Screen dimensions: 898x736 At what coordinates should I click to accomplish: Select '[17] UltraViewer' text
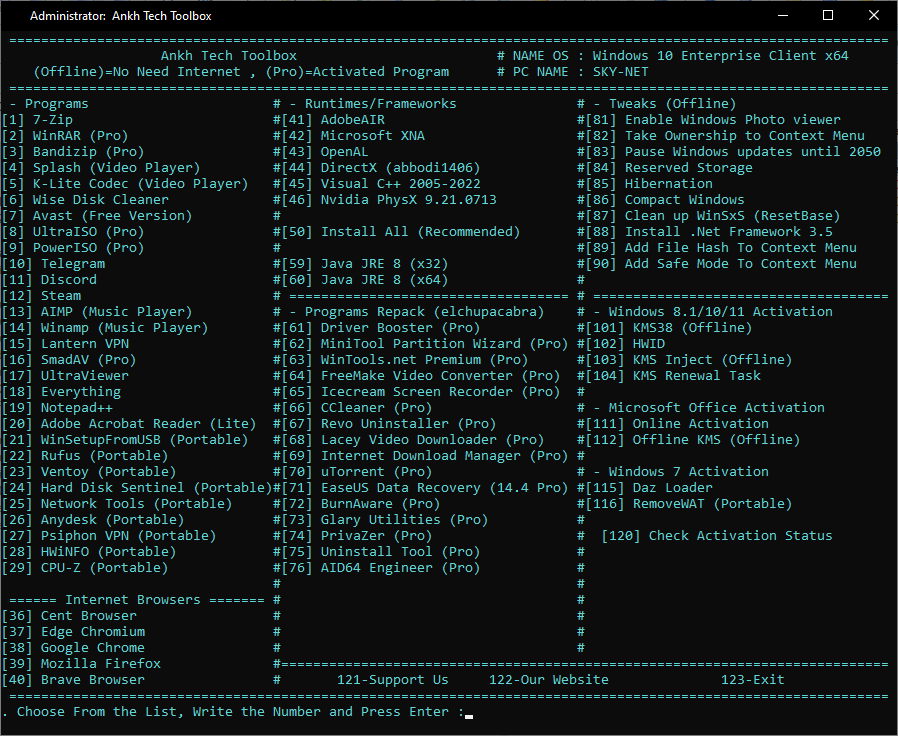tap(65, 376)
